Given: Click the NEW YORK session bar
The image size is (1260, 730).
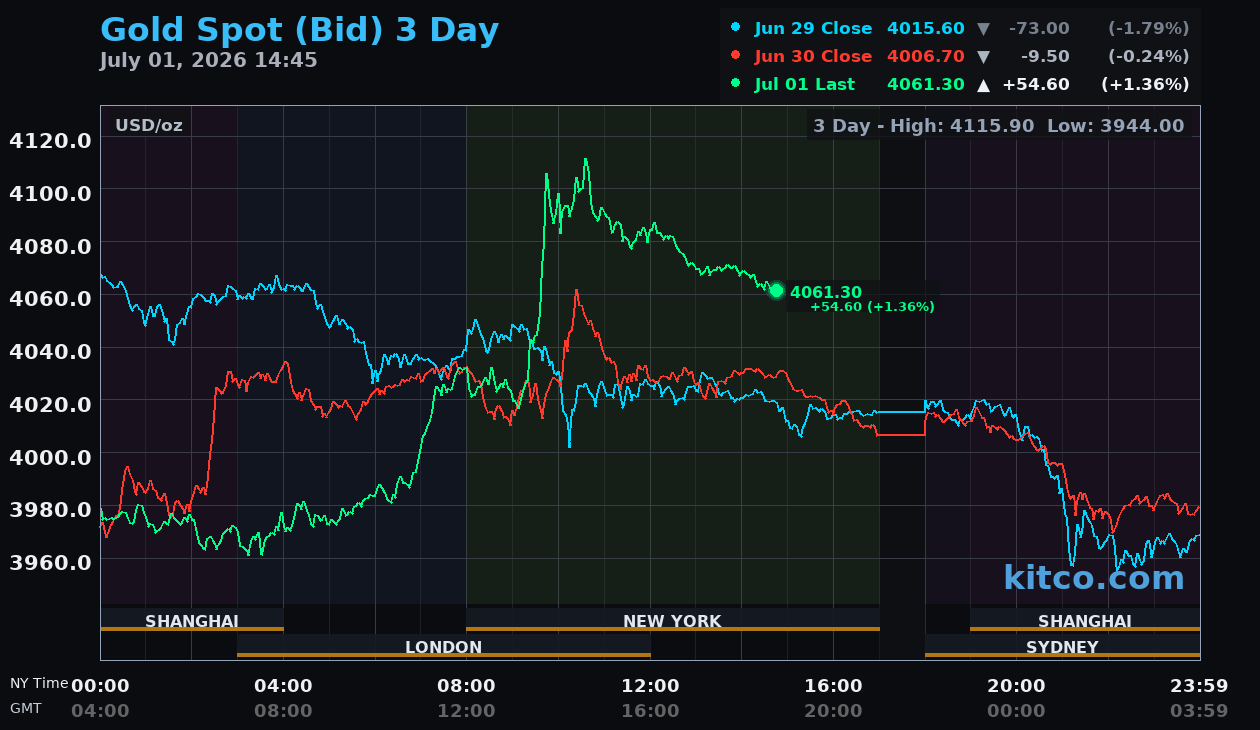Looking at the screenshot, I should tap(672, 621).
